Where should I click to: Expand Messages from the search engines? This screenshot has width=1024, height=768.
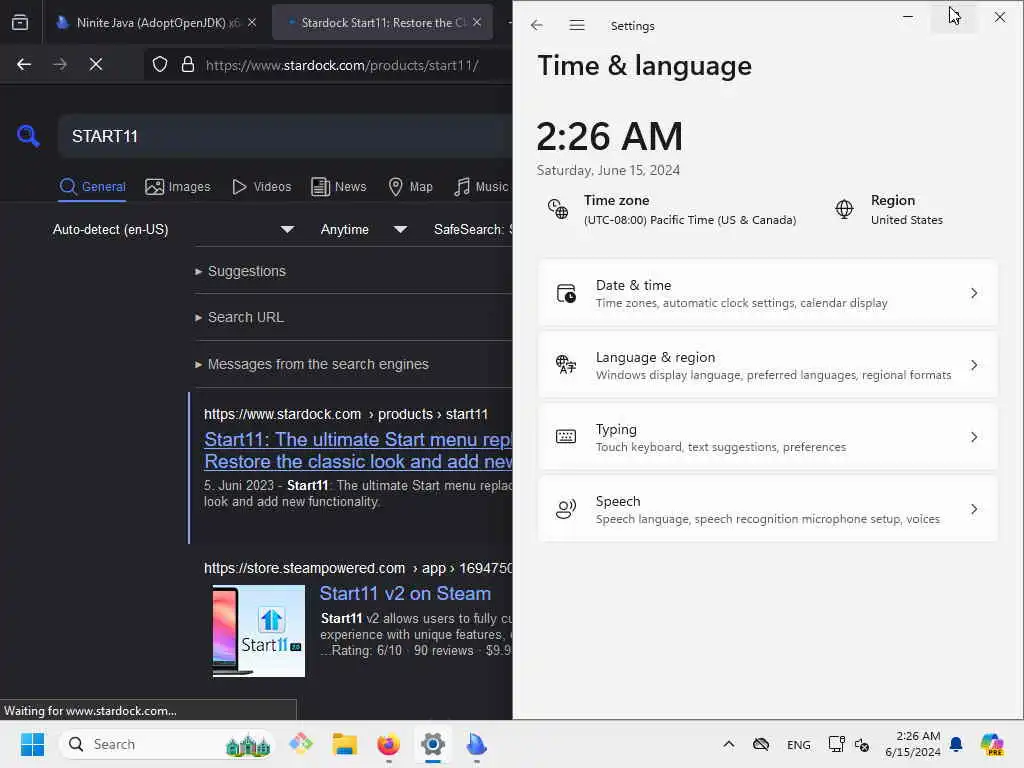tap(312, 364)
